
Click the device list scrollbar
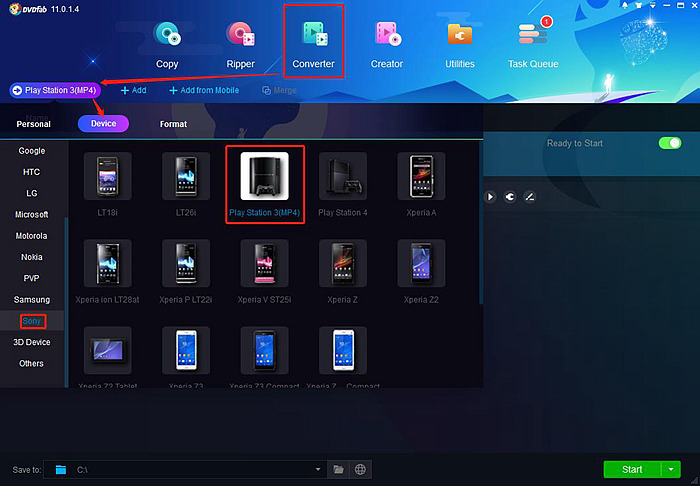click(481, 223)
